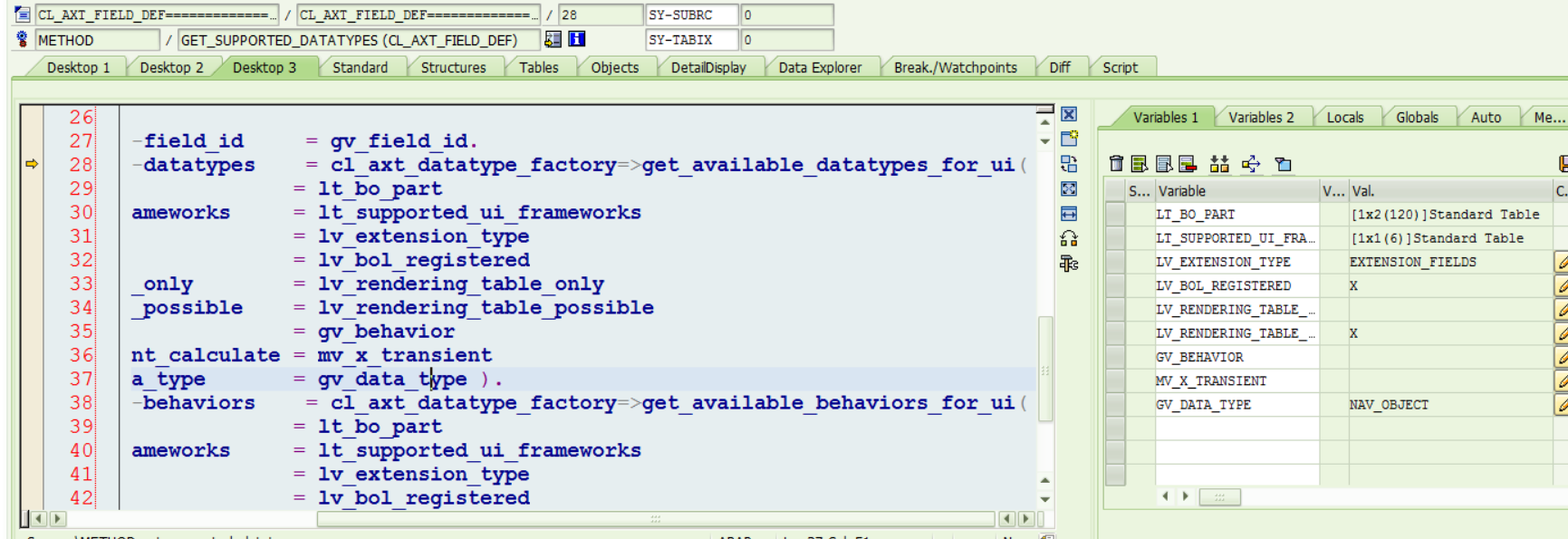The width and height of the screenshot is (1568, 539).
Task: Click the navigate-to-source icon by method name
Action: click(553, 39)
